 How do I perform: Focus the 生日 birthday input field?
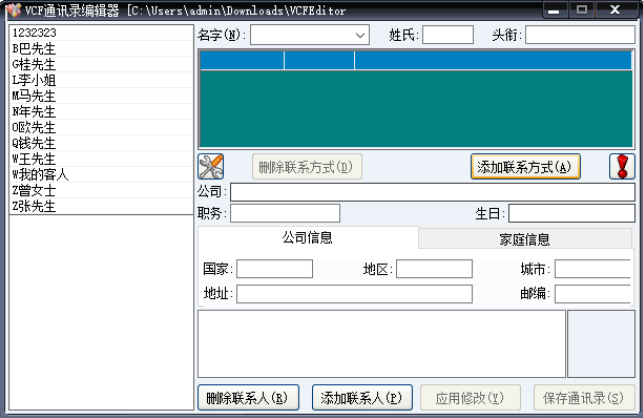point(572,213)
